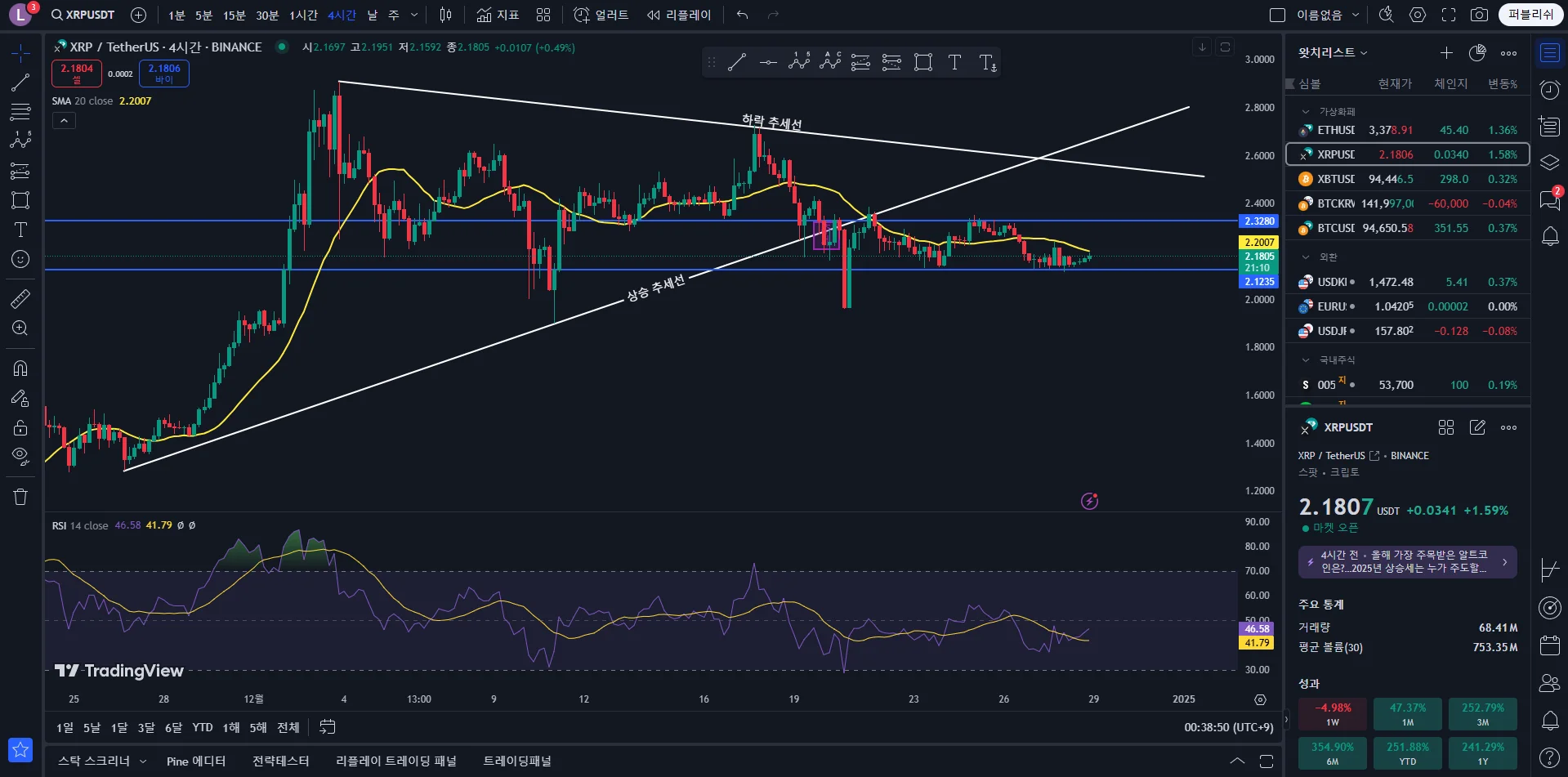Open the calendar panel in right sidebar
Screen dimensions: 1568x777
[x=1550, y=645]
